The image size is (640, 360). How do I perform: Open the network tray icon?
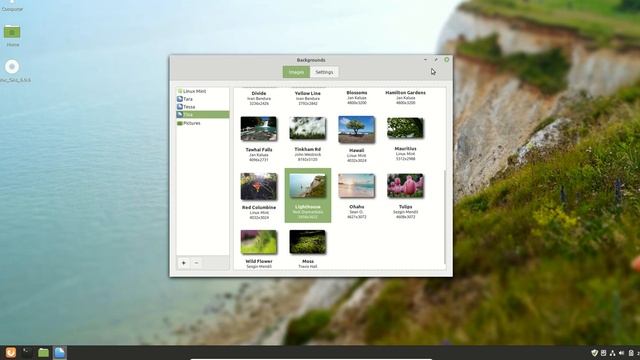pos(612,353)
